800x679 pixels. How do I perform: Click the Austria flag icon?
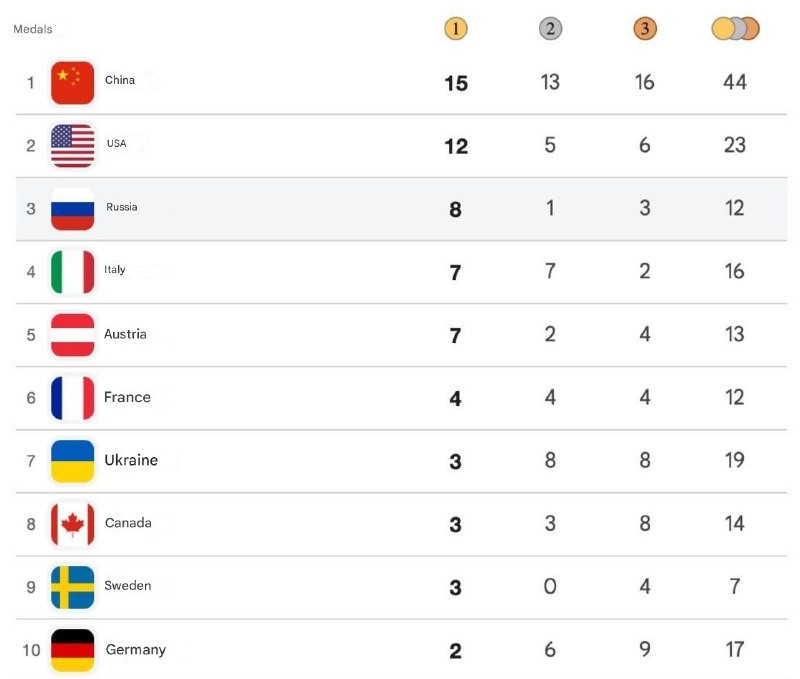coord(73,334)
